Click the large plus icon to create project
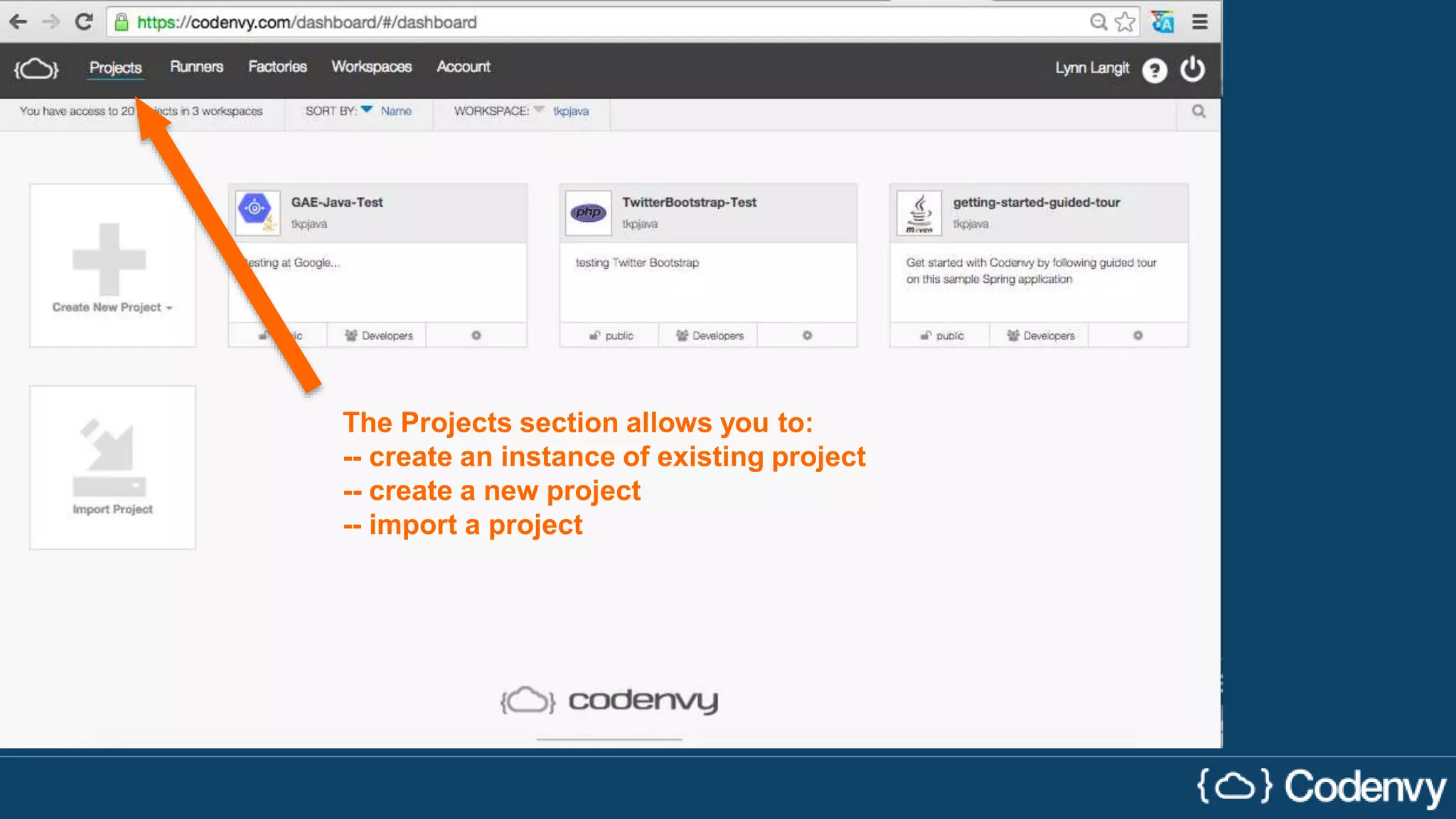The height and width of the screenshot is (819, 1456). click(x=109, y=259)
